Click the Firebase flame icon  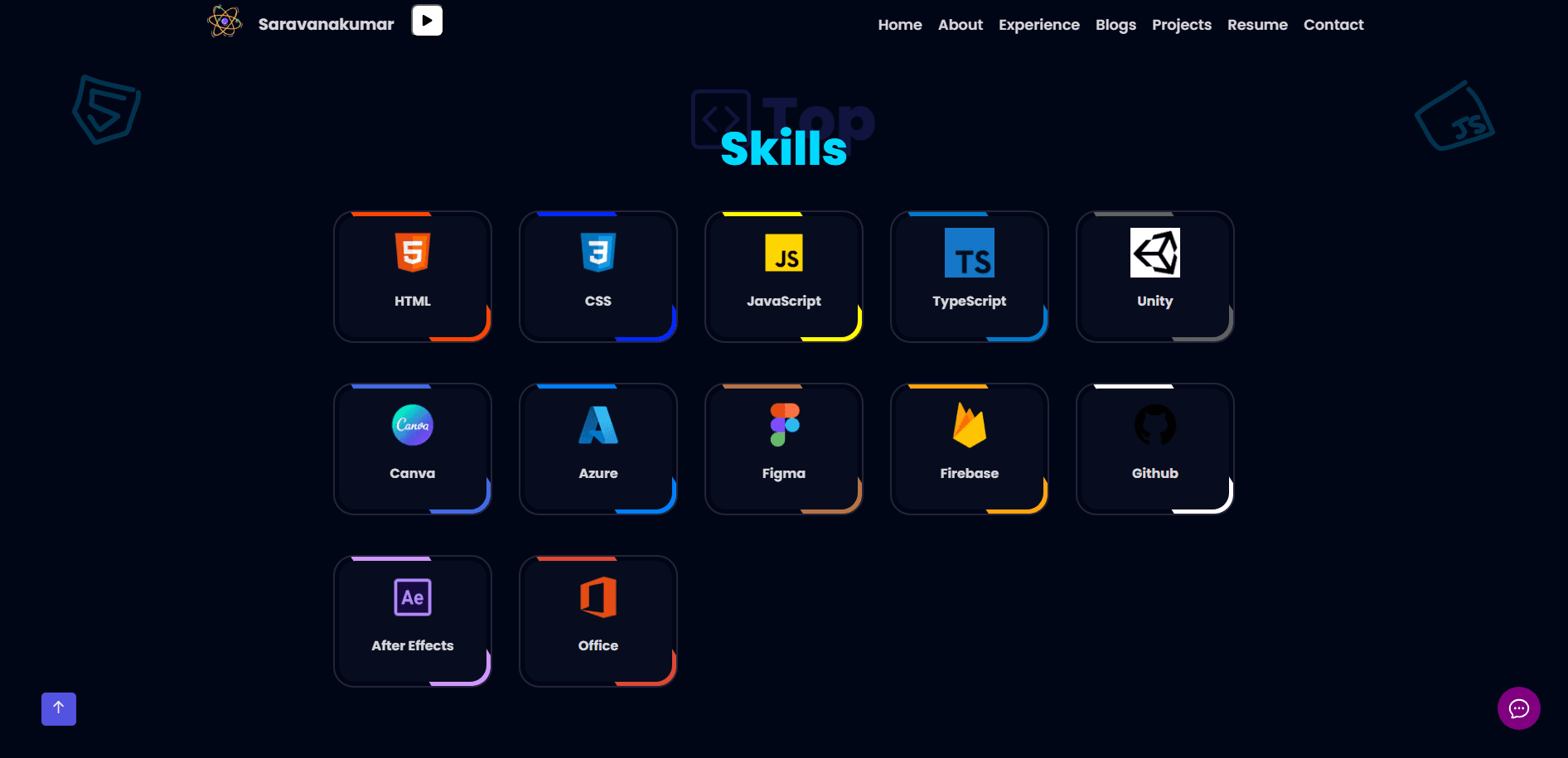pos(970,425)
